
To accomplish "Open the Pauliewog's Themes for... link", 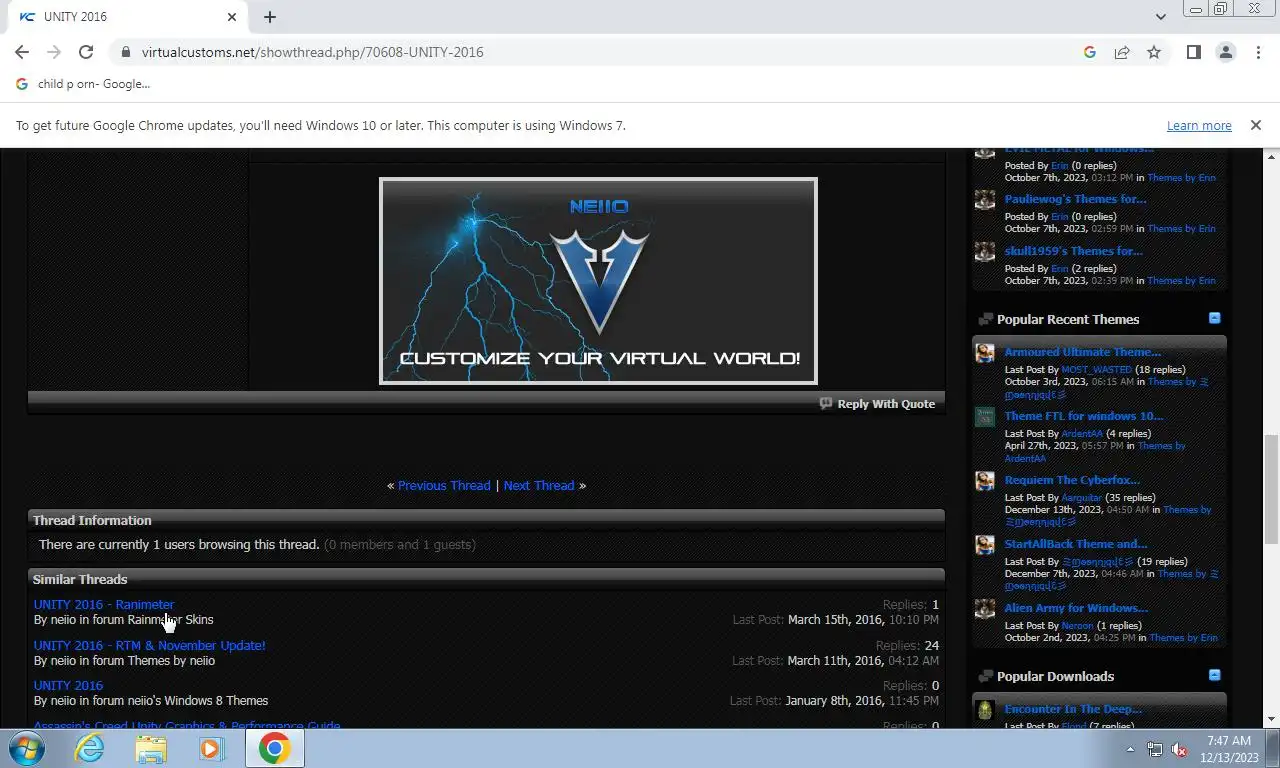I will pos(1075,199).
